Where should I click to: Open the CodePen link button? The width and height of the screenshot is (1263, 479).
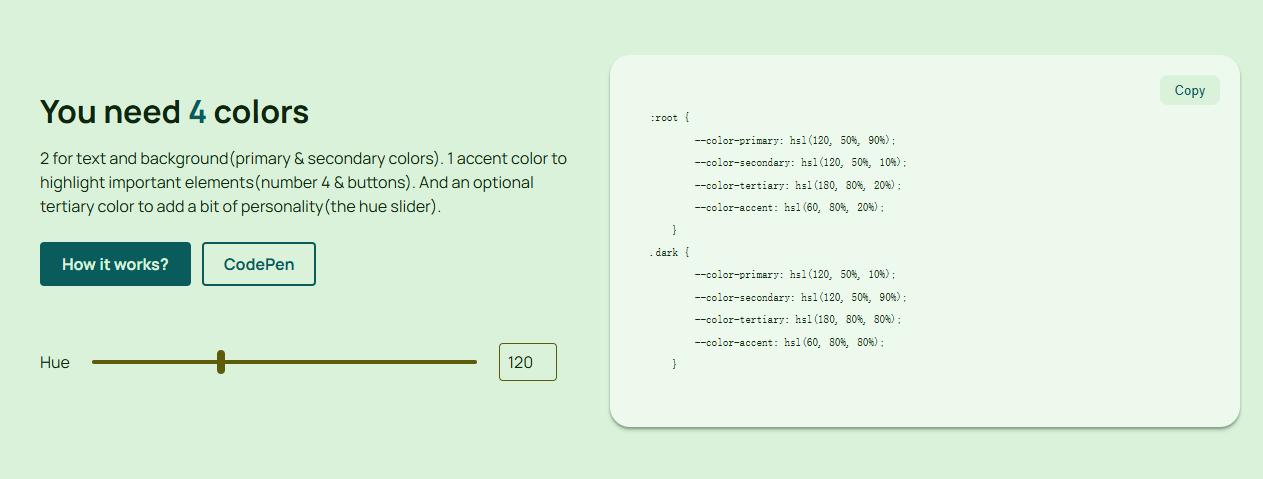(x=259, y=264)
